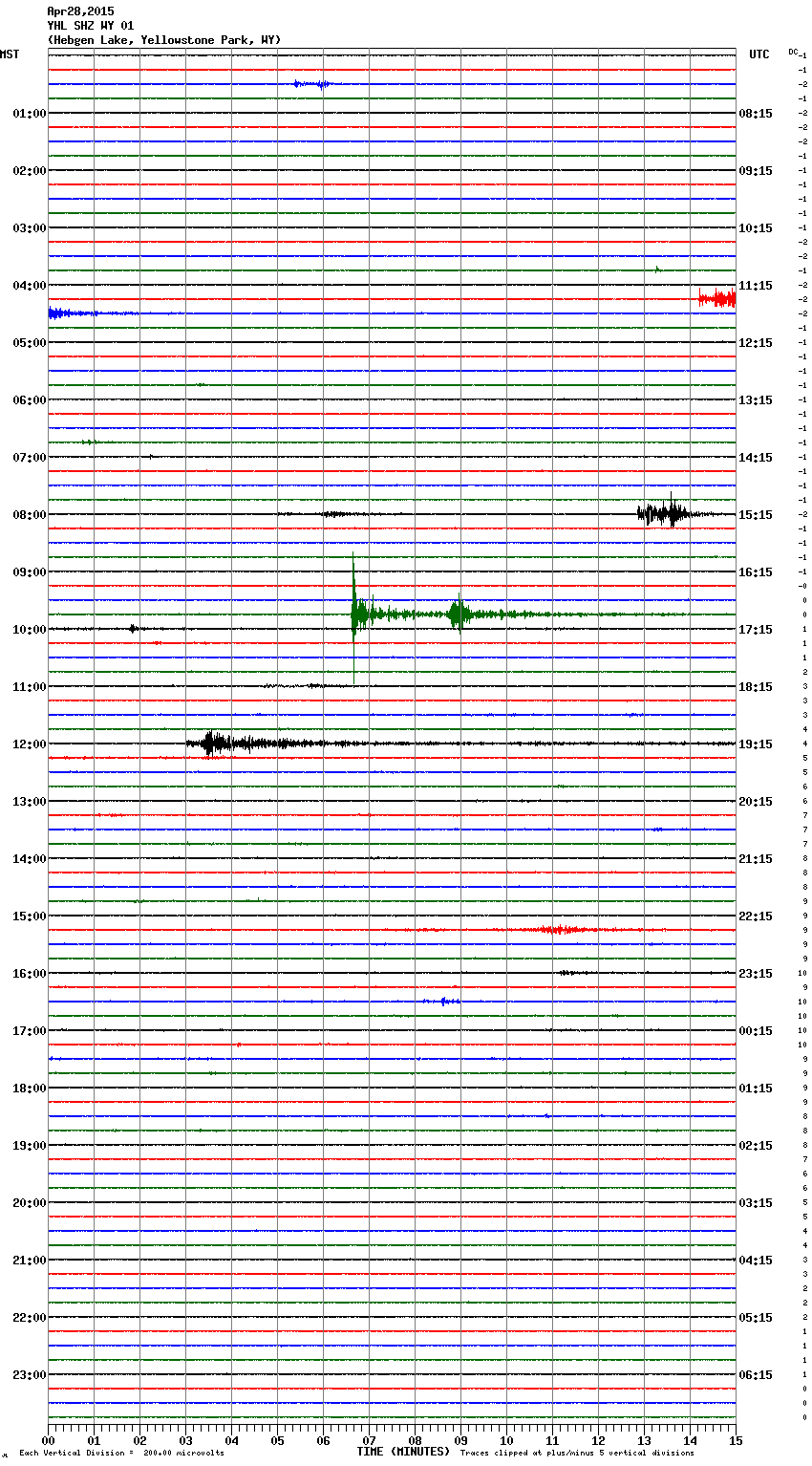Click the MST label "01:00"

(30, 114)
